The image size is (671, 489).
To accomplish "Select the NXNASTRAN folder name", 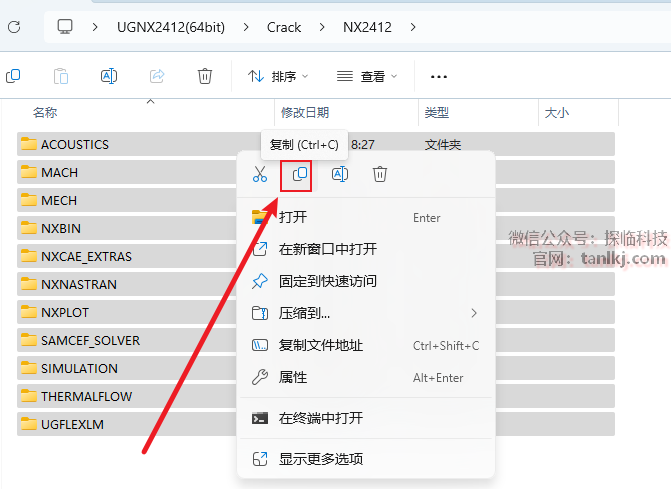I will pyautogui.click(x=79, y=285).
